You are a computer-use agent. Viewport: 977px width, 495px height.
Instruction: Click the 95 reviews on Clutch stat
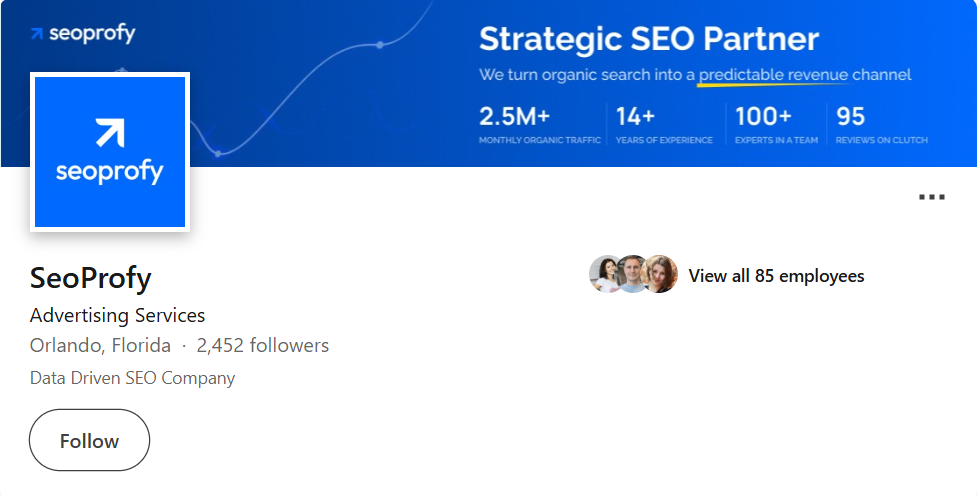[882, 125]
